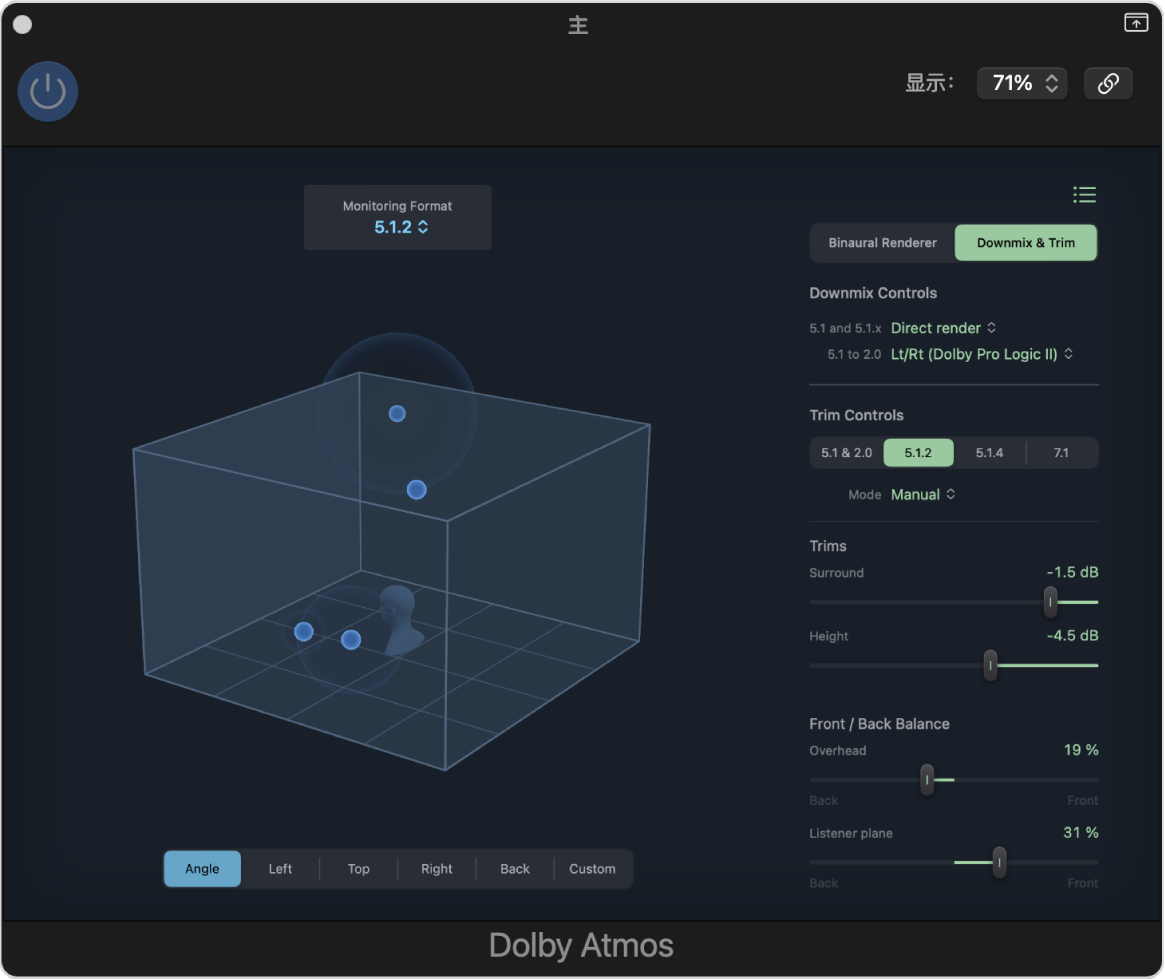Click the Listener plane value 31 %
This screenshot has width=1165, height=979.
tap(1080, 833)
